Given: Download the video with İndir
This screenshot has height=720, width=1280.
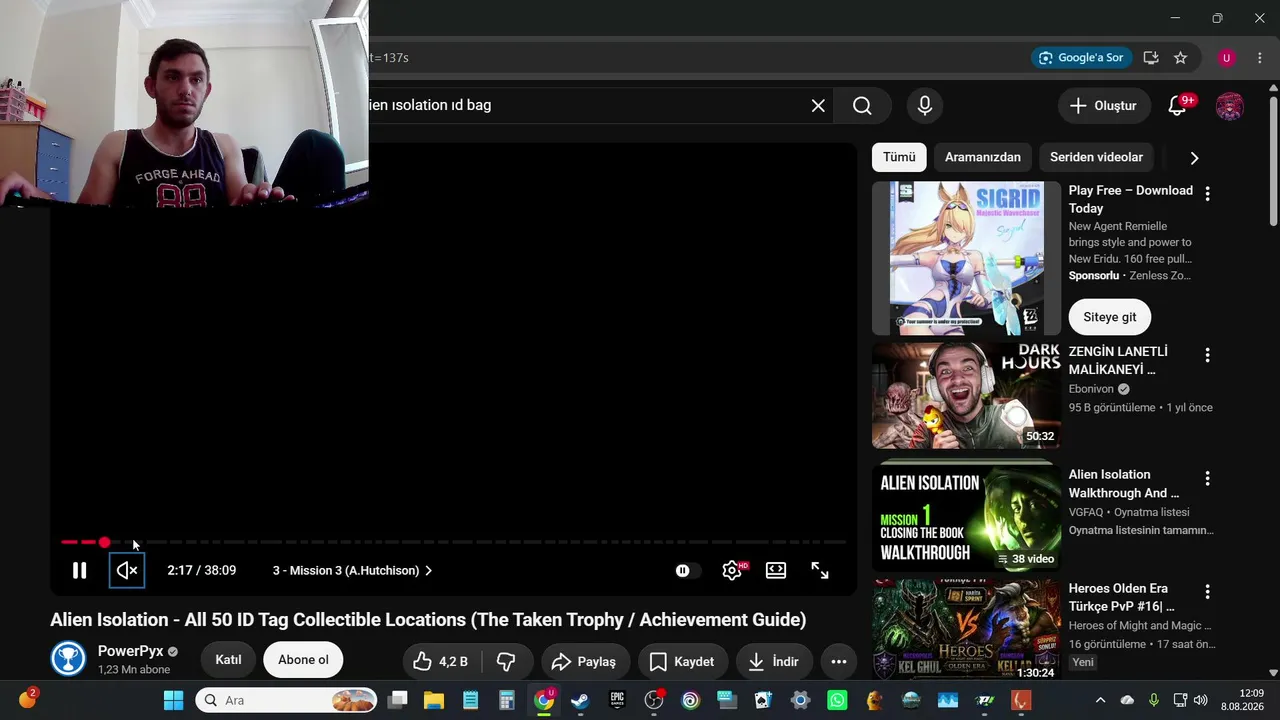Looking at the screenshot, I should 774,661.
